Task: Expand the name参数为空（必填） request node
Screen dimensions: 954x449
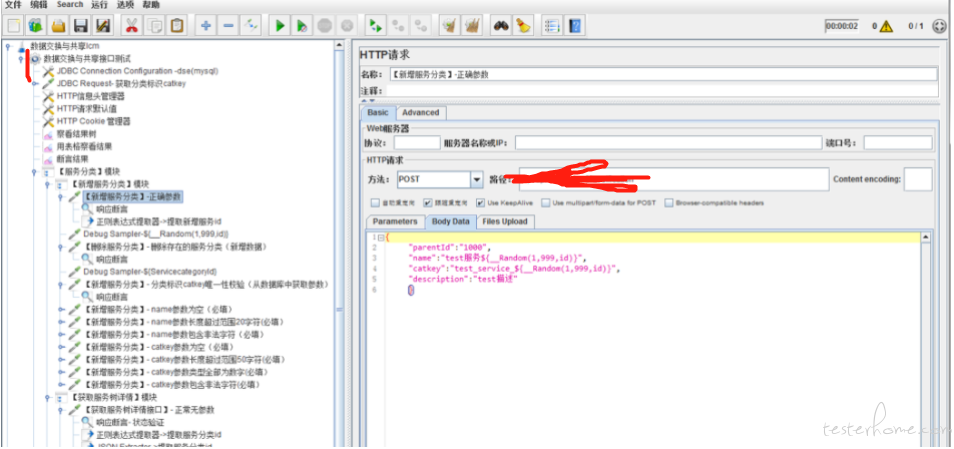Action: tap(61, 309)
